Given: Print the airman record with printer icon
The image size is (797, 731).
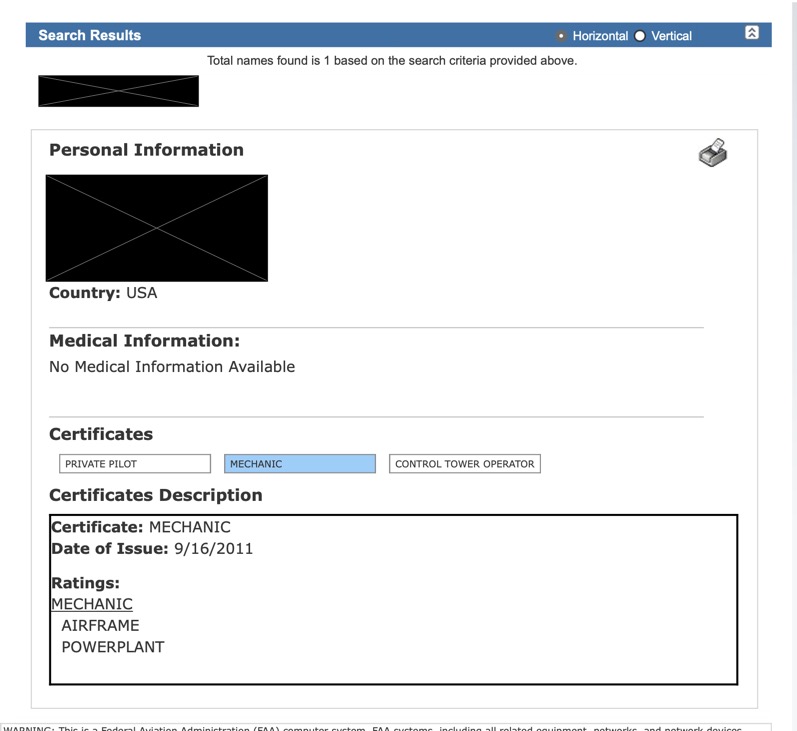Looking at the screenshot, I should [712, 153].
